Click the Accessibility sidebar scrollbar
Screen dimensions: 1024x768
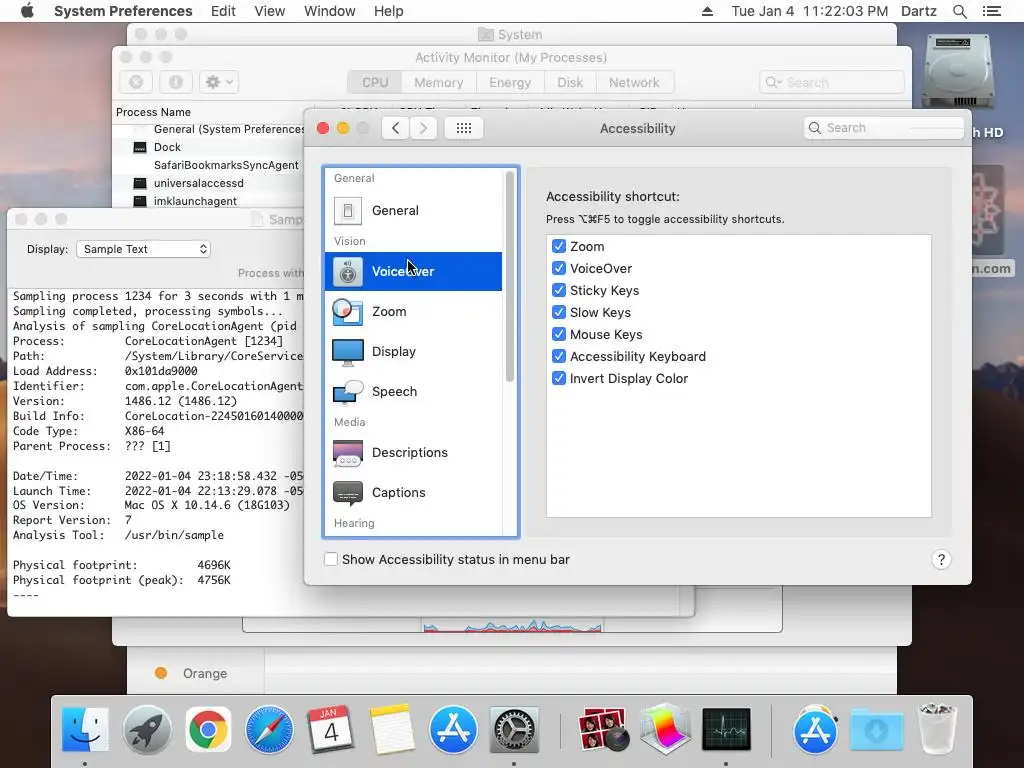point(510,276)
